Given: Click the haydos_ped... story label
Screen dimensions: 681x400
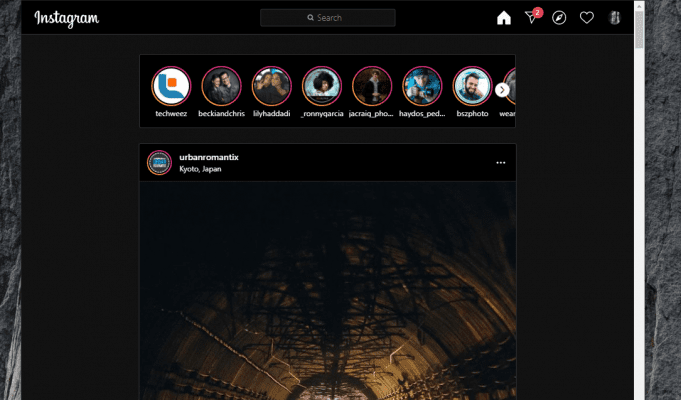Looking at the screenshot, I should coord(422,114).
